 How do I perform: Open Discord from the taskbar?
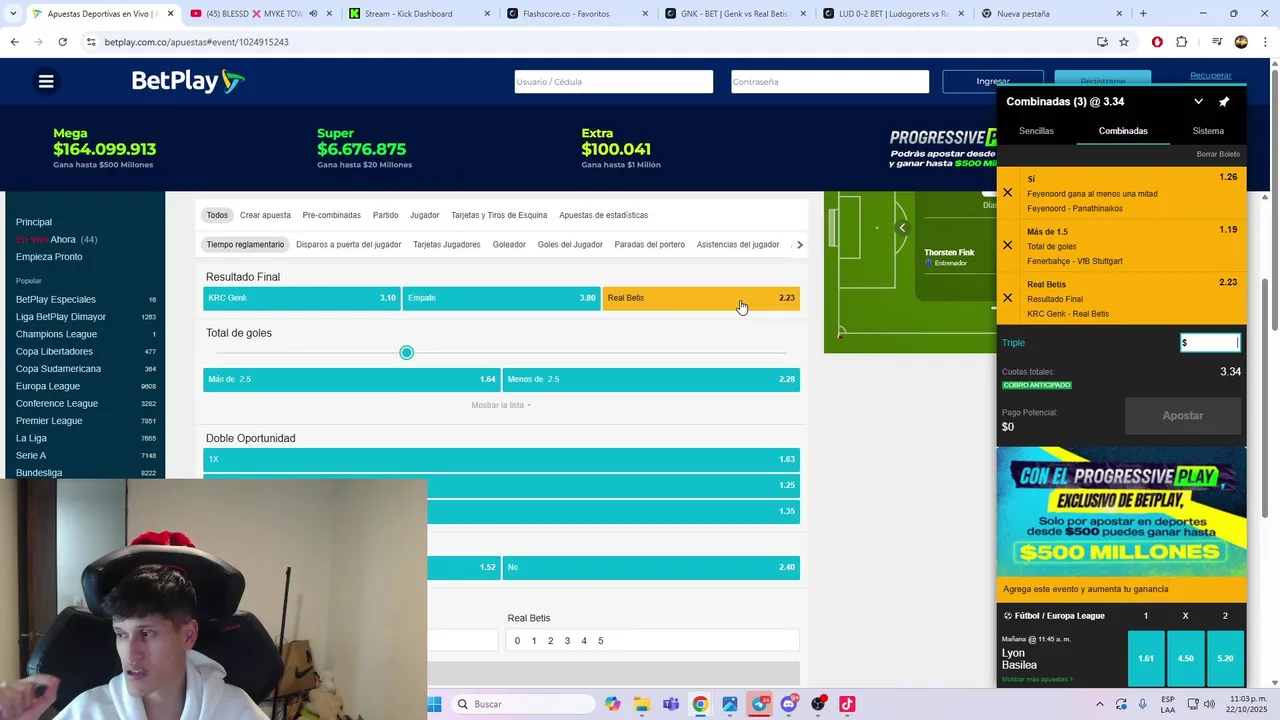(789, 704)
